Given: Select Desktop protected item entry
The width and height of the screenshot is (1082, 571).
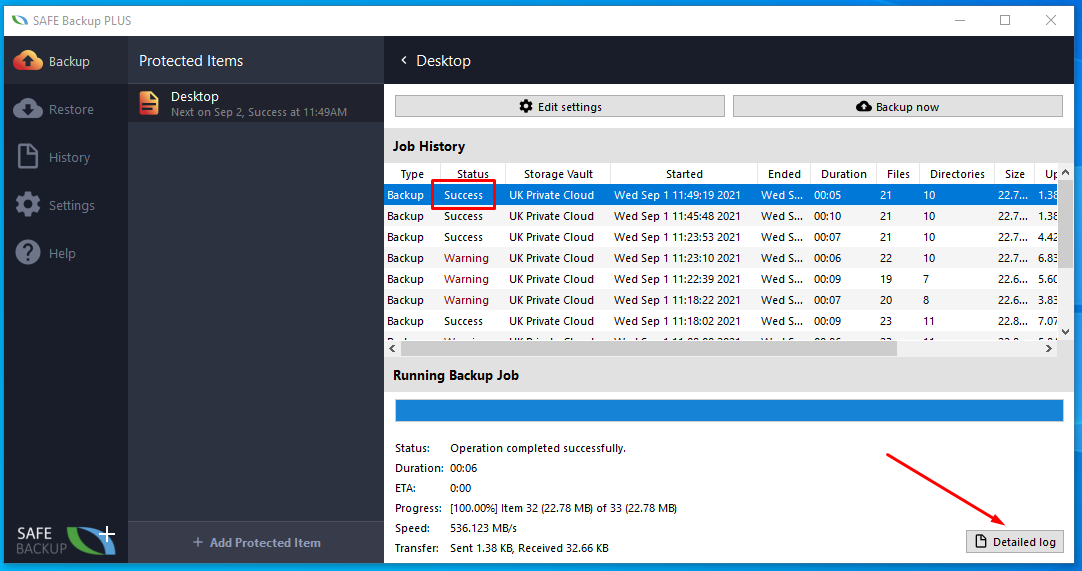Looking at the screenshot, I should (256, 104).
